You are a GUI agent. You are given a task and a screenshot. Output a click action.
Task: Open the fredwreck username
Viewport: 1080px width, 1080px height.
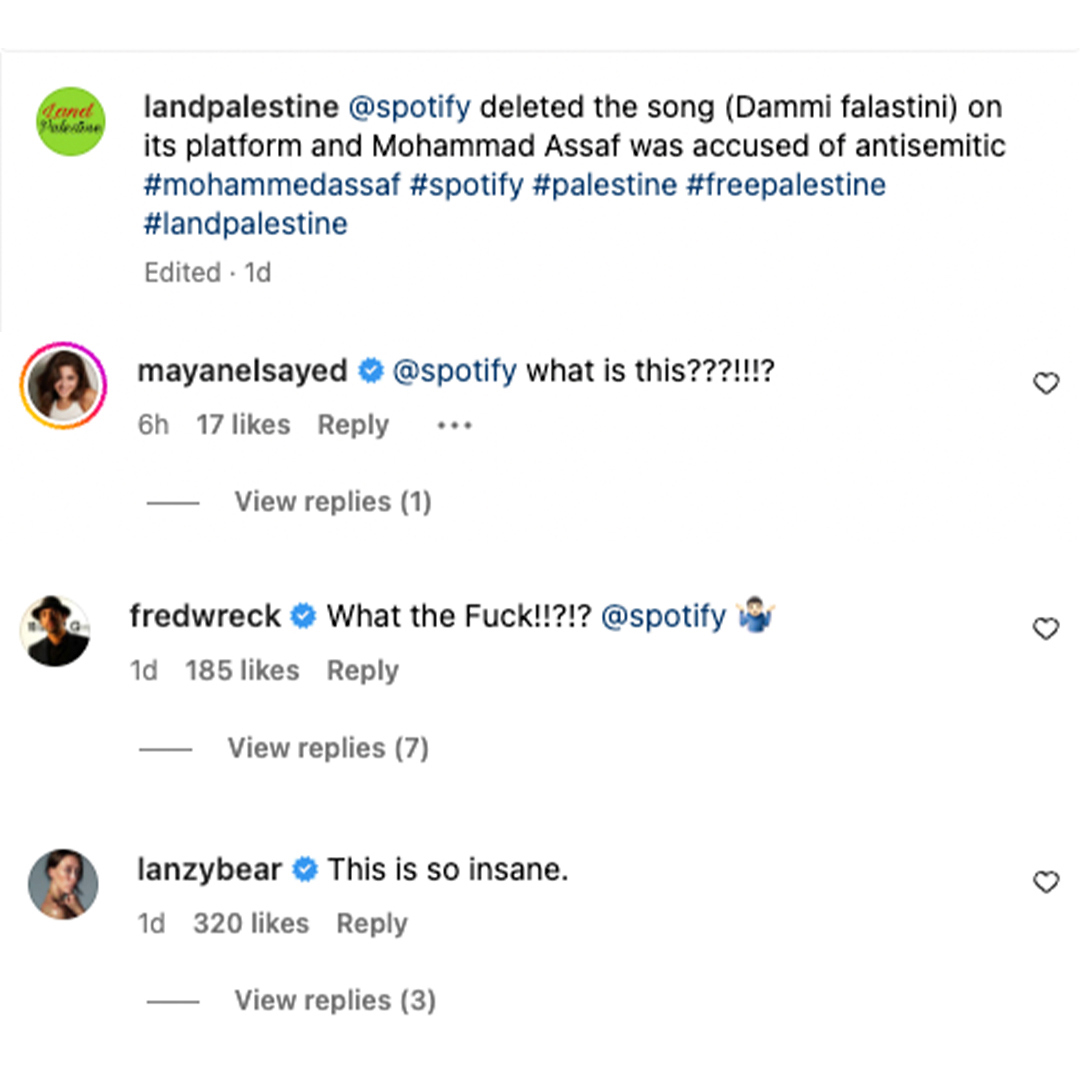tap(205, 616)
